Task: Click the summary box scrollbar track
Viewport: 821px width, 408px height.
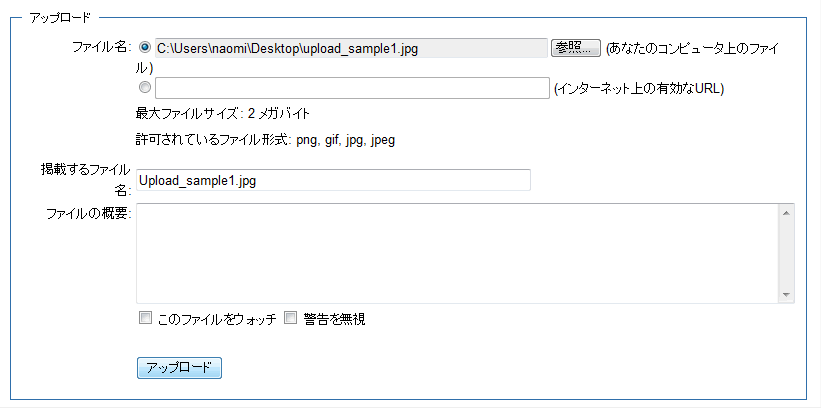Action: 786,253
